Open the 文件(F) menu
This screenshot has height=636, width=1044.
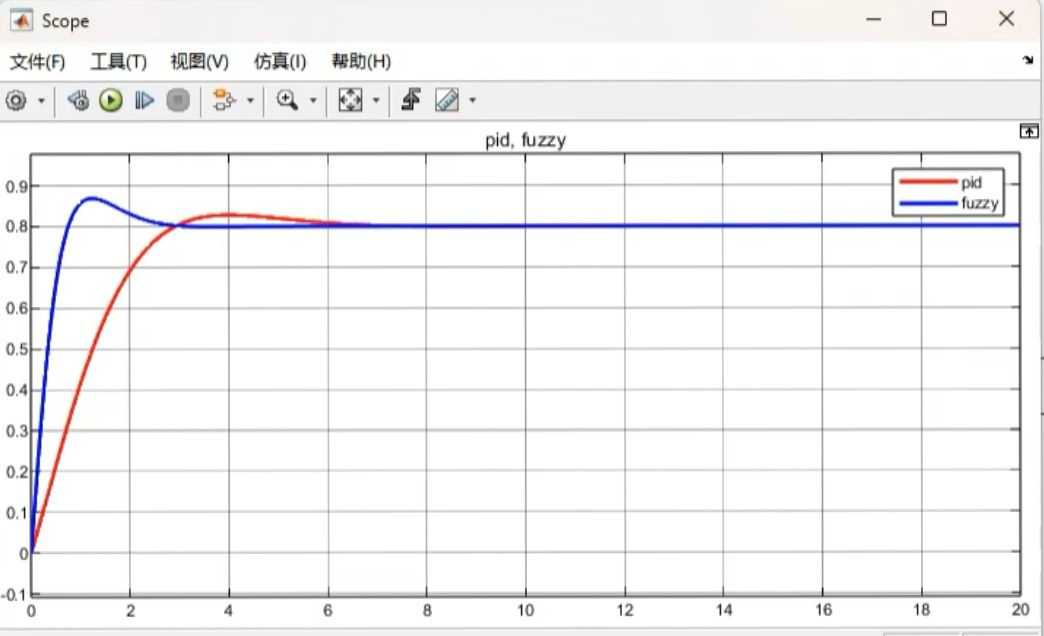(37, 62)
